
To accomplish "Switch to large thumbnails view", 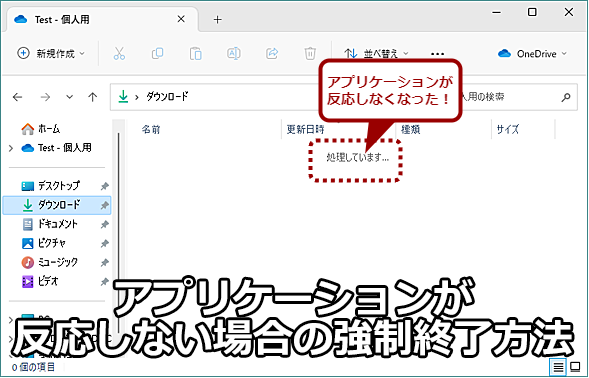I will pos(575,366).
